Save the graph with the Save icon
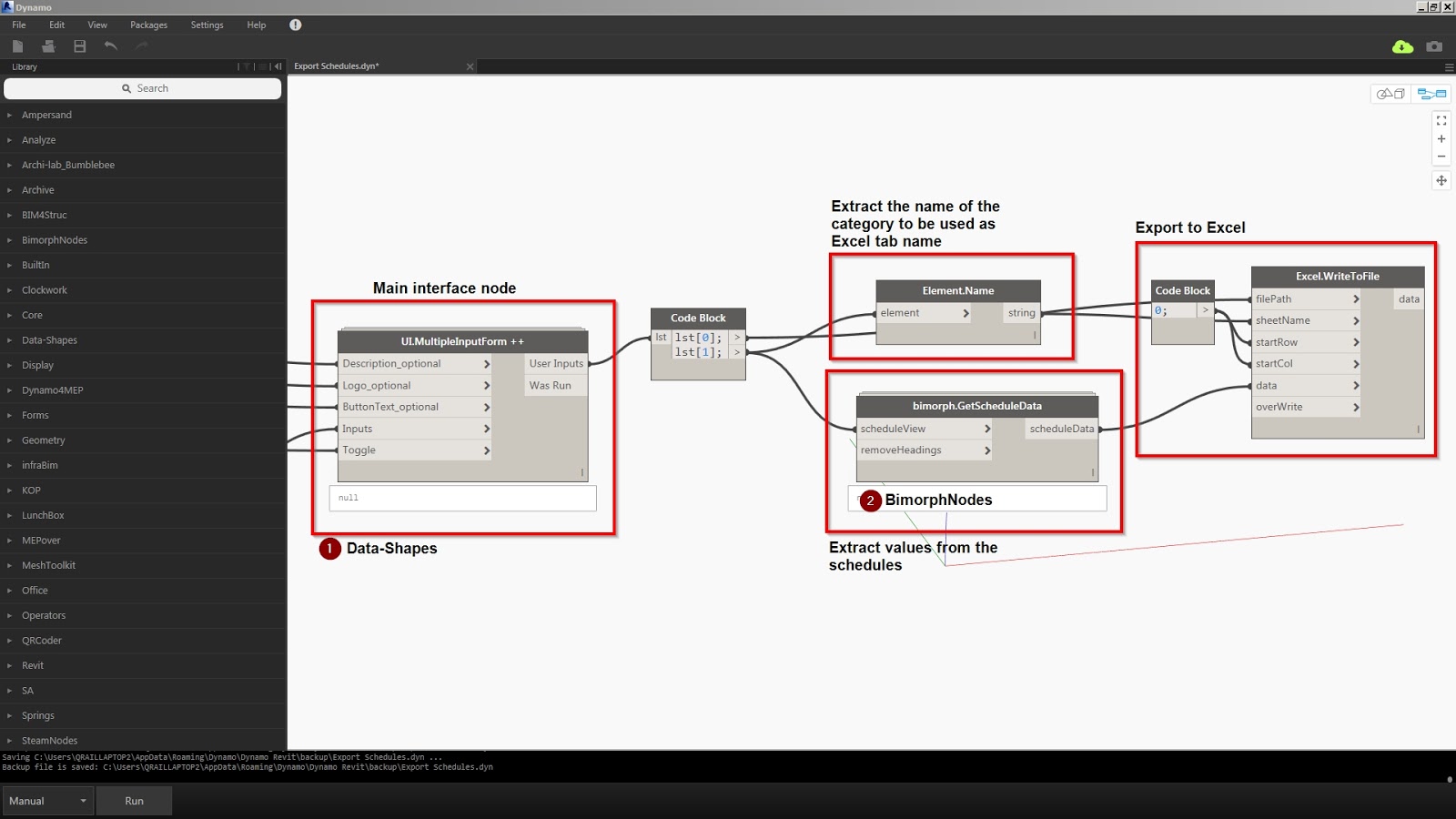Screen dimensions: 1456x819 point(79,45)
